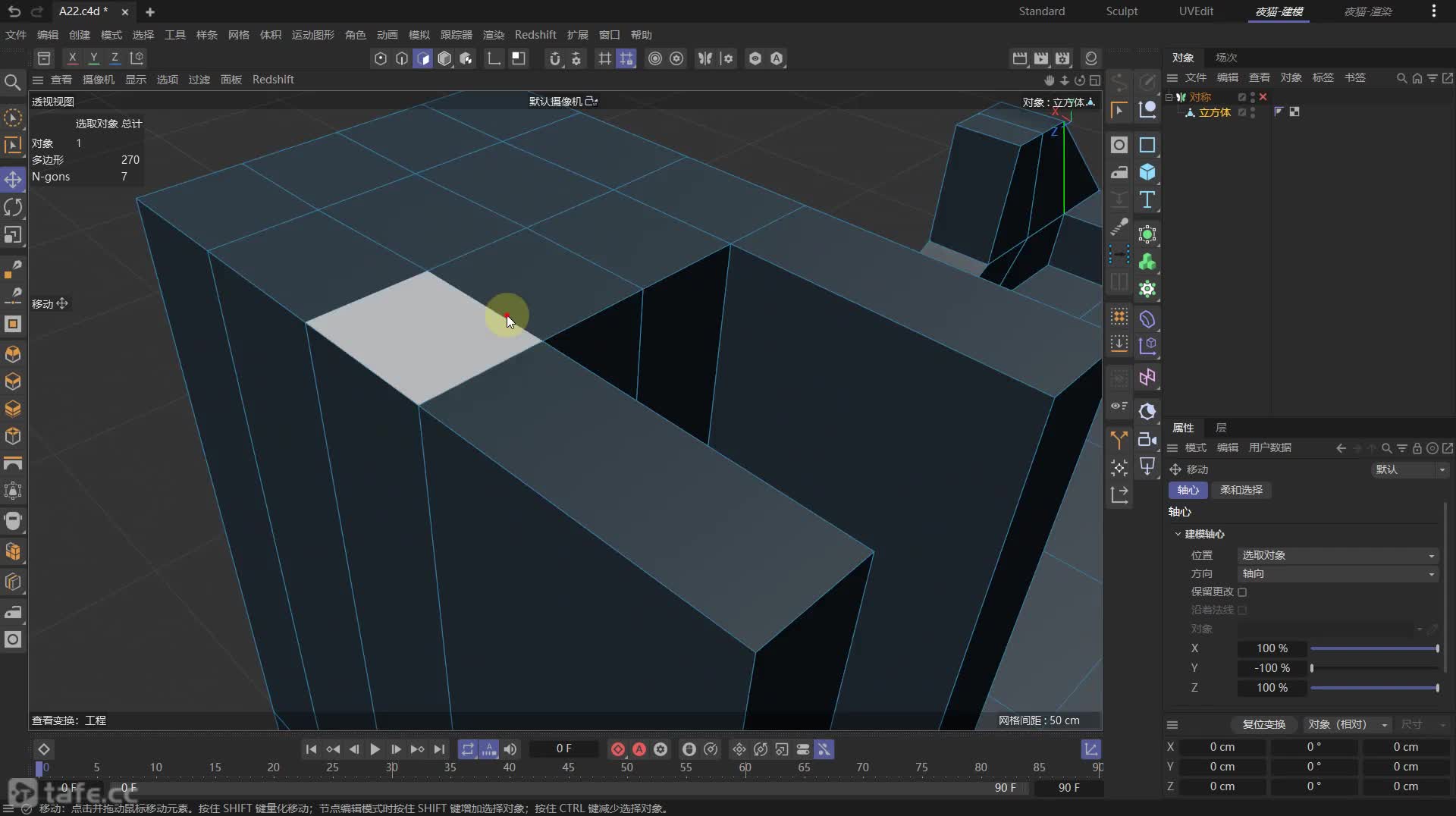Viewport: 1456px width, 816px height.
Task: Toggle Y axis lock
Action: pos(93,58)
